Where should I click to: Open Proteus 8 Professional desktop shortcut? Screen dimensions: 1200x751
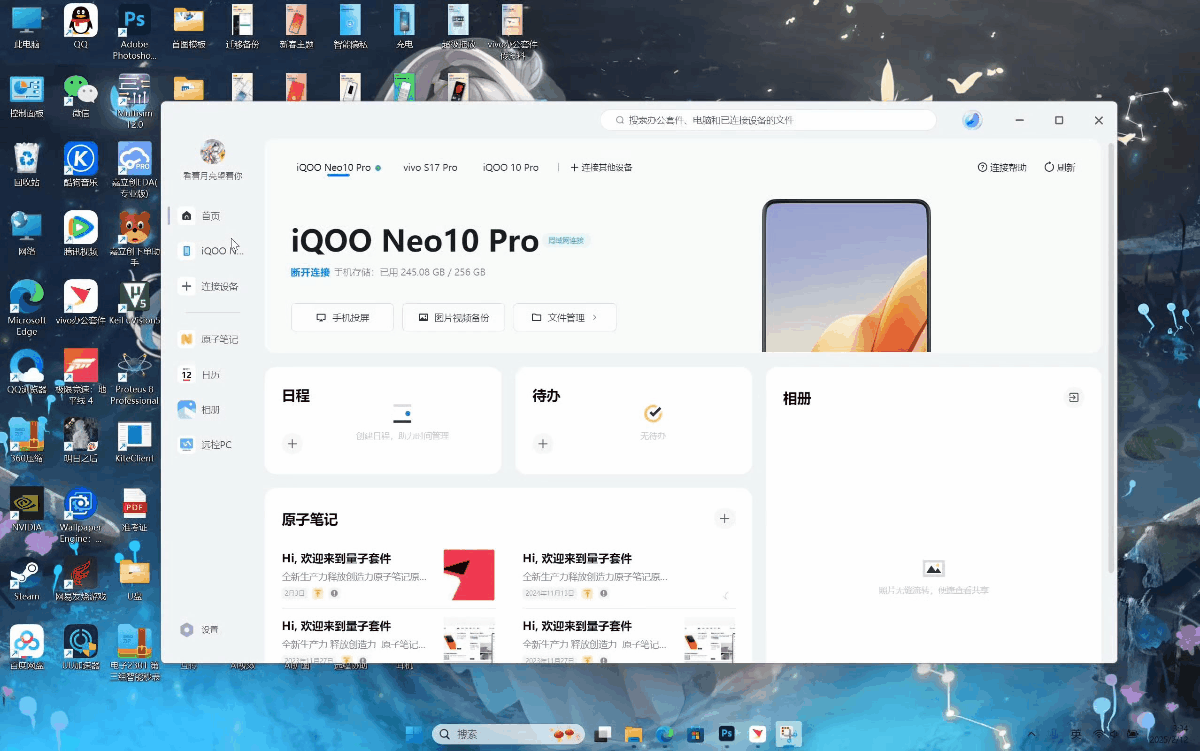(x=134, y=377)
